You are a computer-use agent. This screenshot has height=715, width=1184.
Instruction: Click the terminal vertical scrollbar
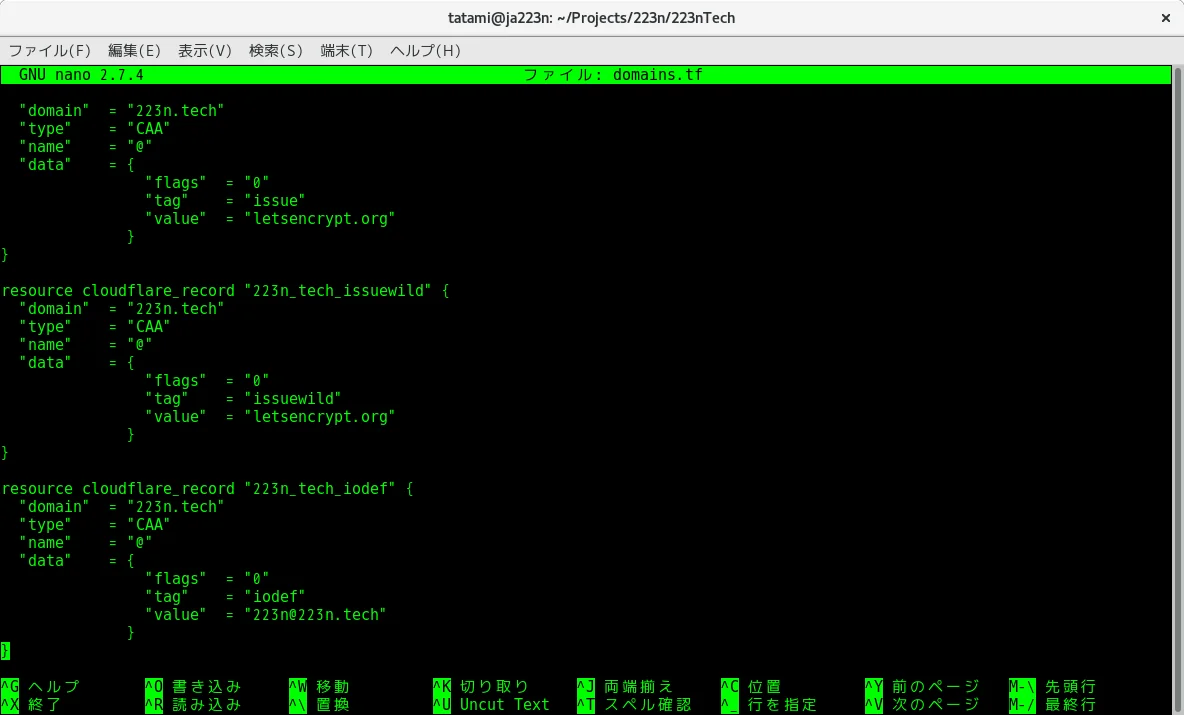pos(1177,389)
